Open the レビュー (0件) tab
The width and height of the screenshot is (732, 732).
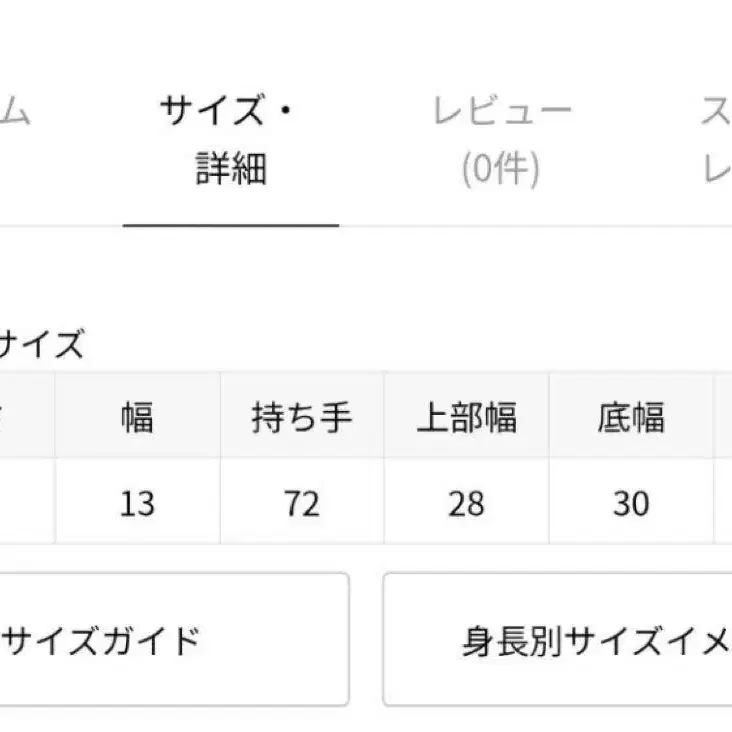(x=501, y=141)
